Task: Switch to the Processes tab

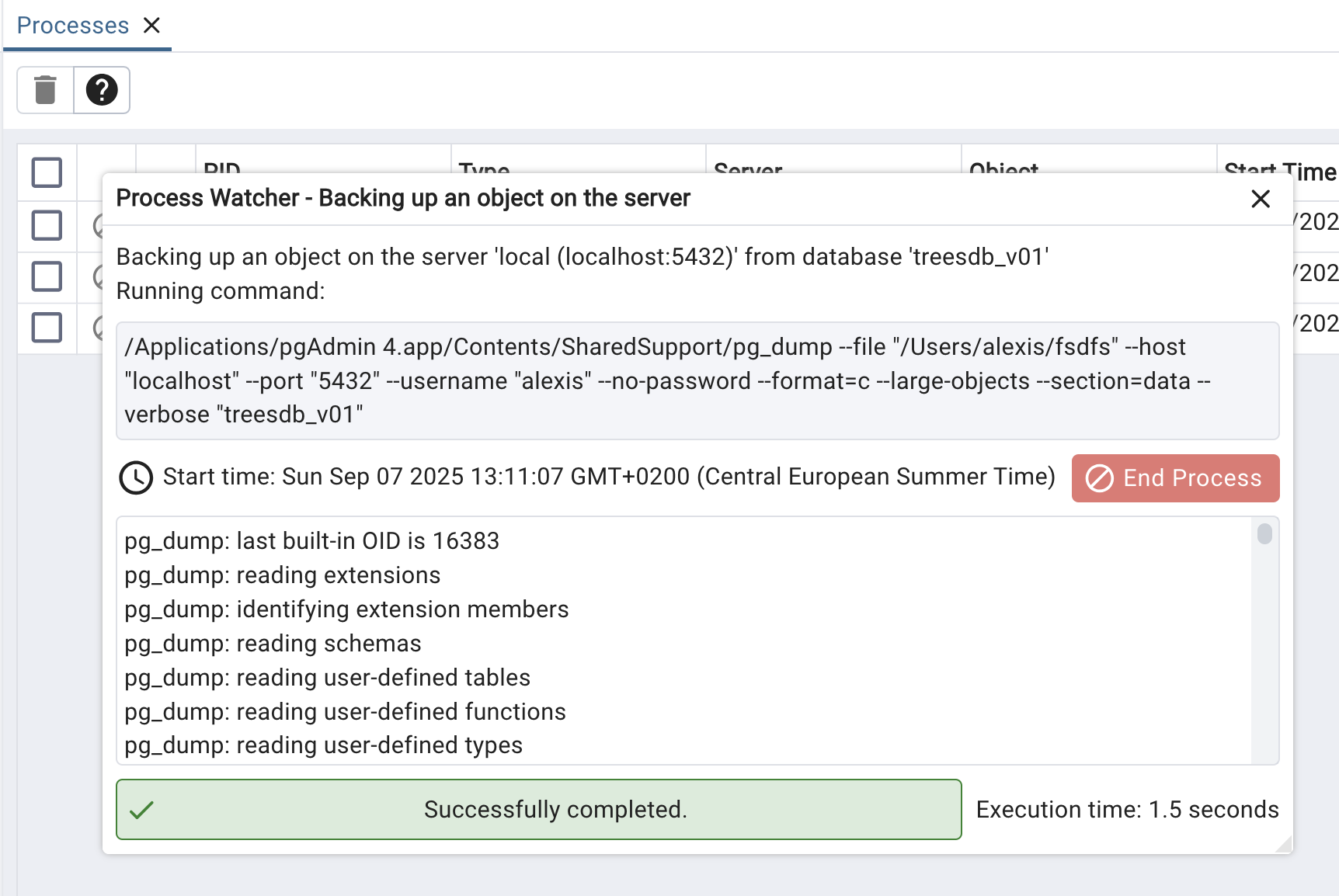Action: [x=72, y=26]
